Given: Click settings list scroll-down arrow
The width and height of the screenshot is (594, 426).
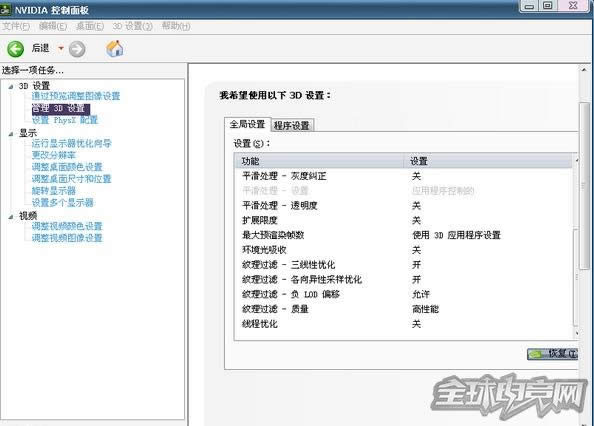Looking at the screenshot, I should click(577, 334).
